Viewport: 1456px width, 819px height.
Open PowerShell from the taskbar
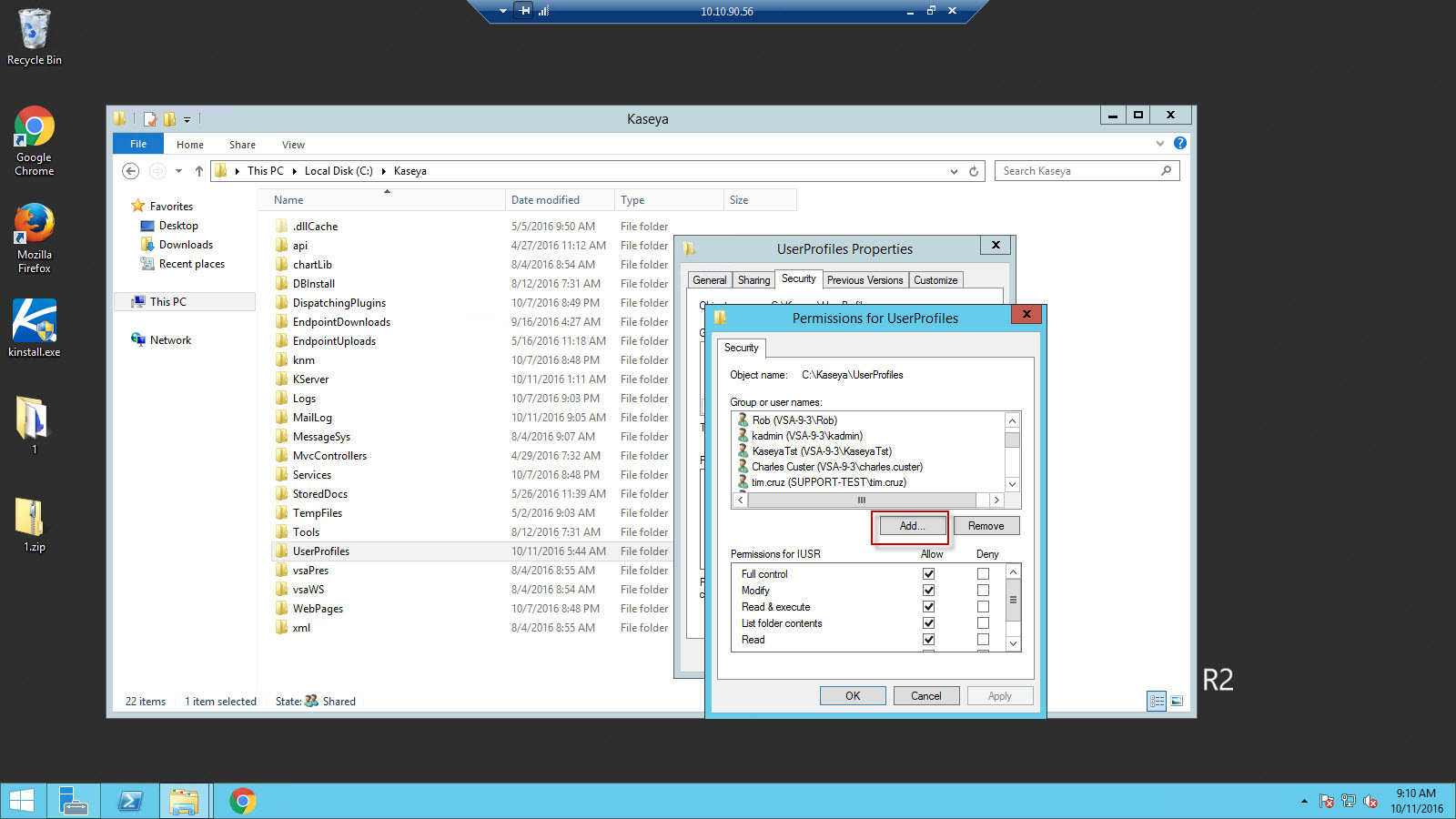click(x=130, y=801)
